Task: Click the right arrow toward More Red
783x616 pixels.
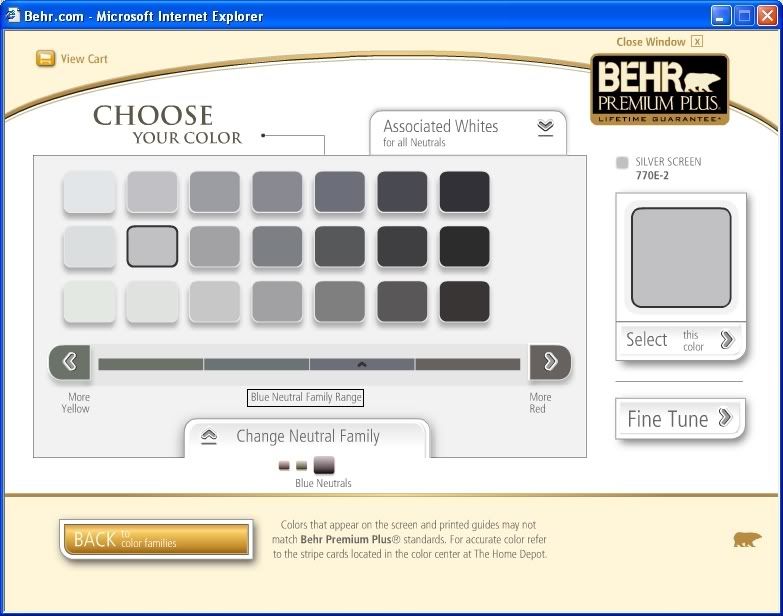Action: click(x=550, y=363)
